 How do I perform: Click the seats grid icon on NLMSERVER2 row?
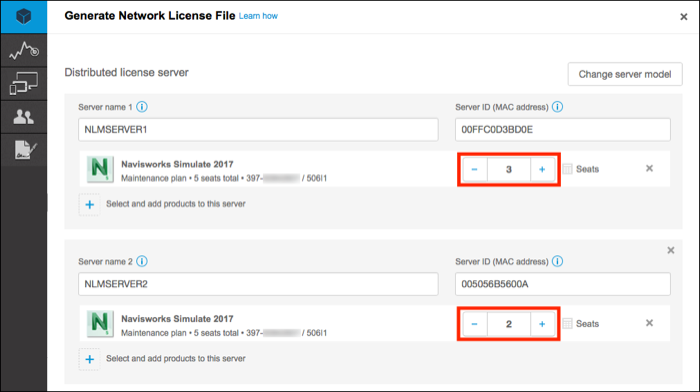[x=567, y=323]
